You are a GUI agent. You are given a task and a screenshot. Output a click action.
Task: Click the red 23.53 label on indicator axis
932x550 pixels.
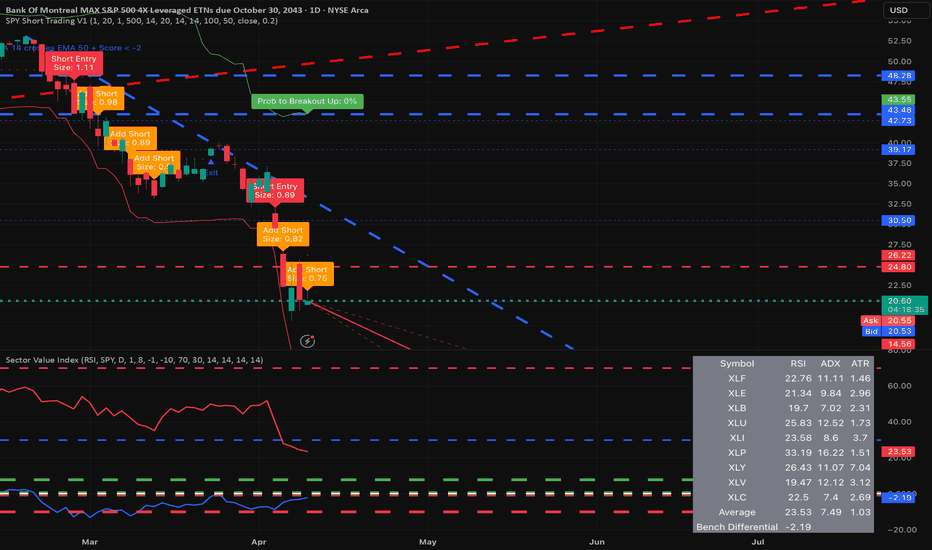tap(899, 452)
